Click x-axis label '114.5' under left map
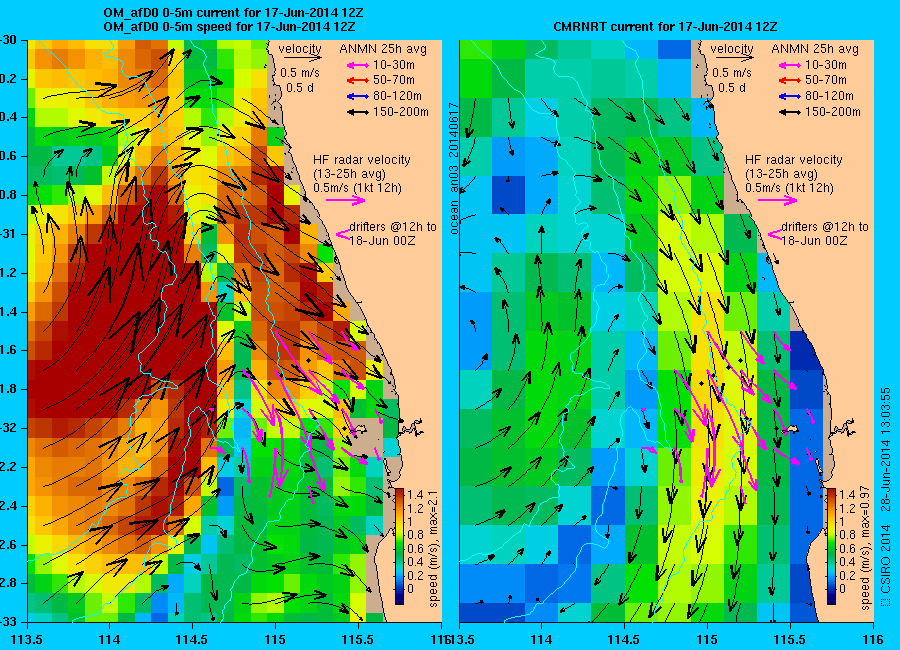The height and width of the screenshot is (650, 900). point(192,639)
